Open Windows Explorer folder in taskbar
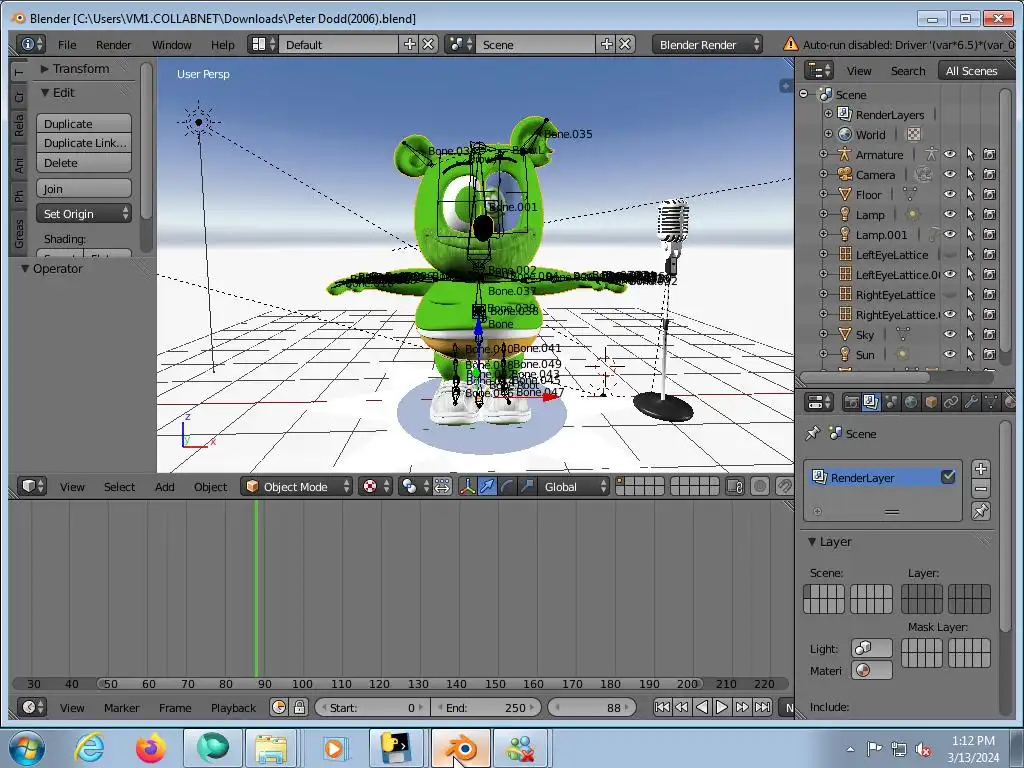 click(271, 748)
